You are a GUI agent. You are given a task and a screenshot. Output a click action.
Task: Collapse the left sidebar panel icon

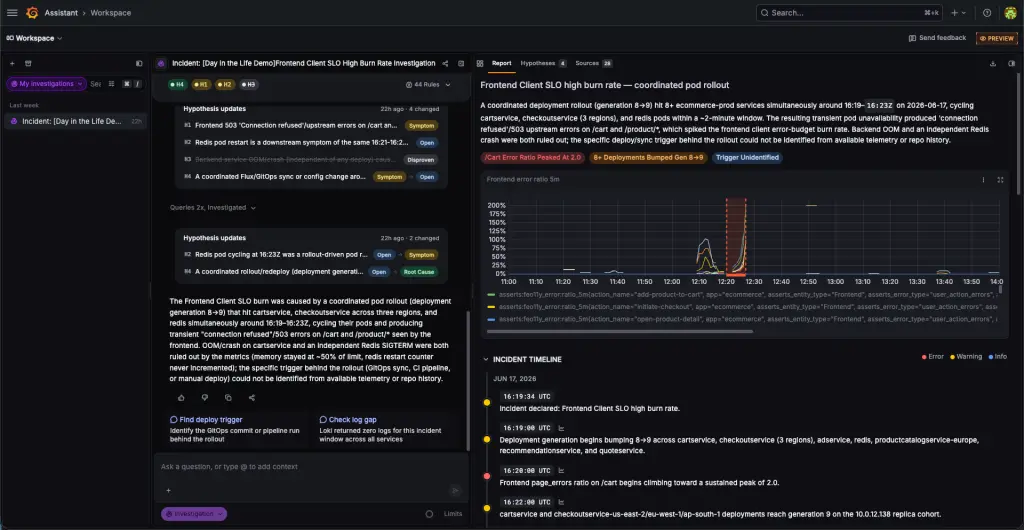pos(139,64)
